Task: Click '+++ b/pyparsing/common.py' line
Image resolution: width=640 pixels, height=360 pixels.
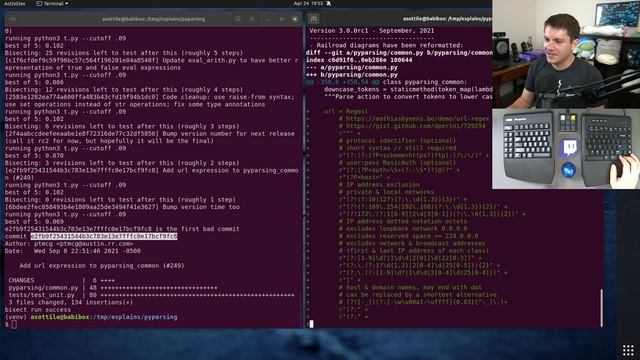Action: 352,75
